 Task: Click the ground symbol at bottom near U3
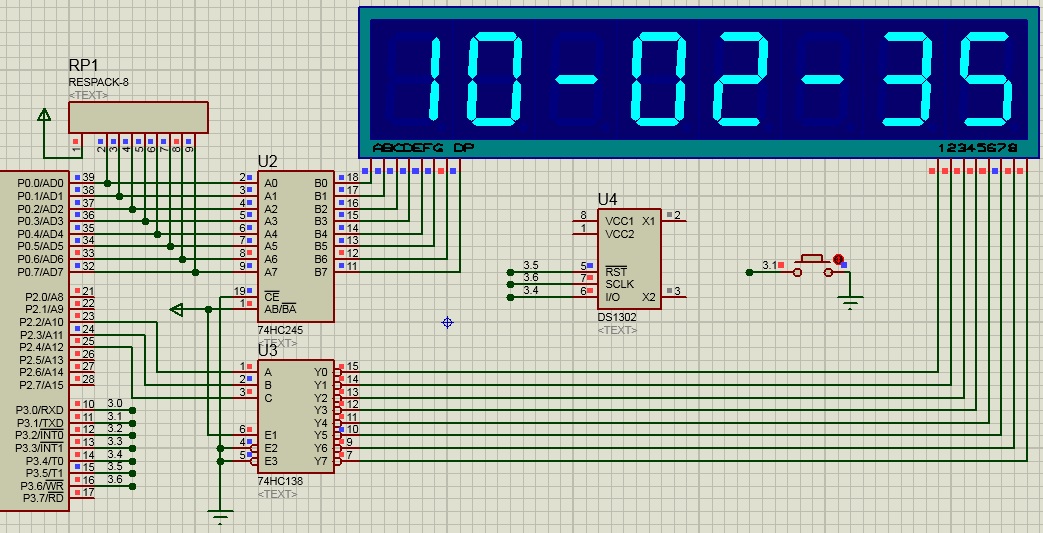[x=220, y=516]
